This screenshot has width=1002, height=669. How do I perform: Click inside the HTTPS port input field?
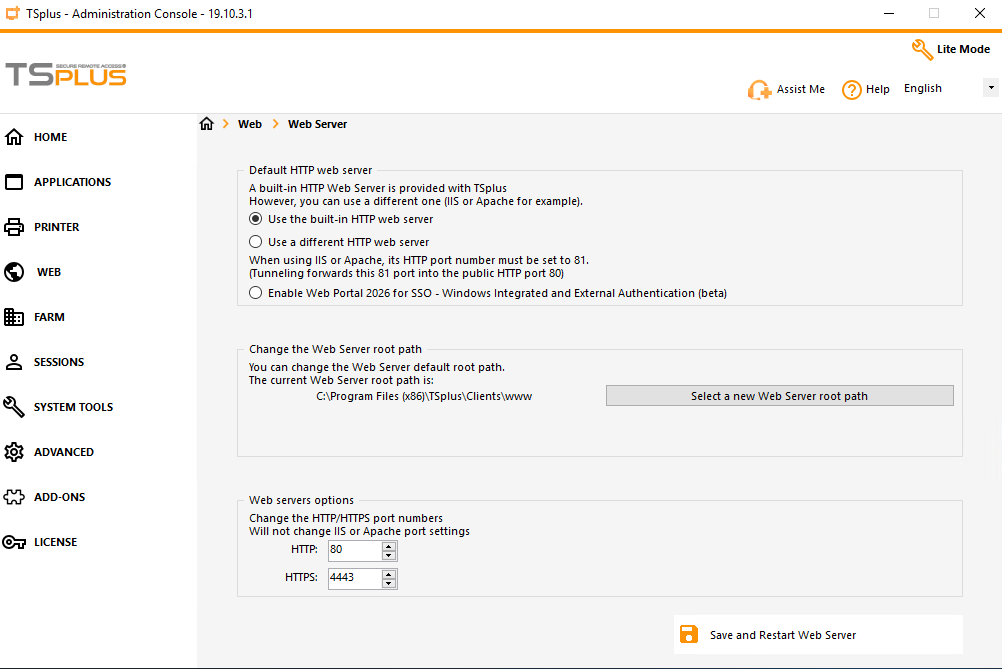coord(353,577)
